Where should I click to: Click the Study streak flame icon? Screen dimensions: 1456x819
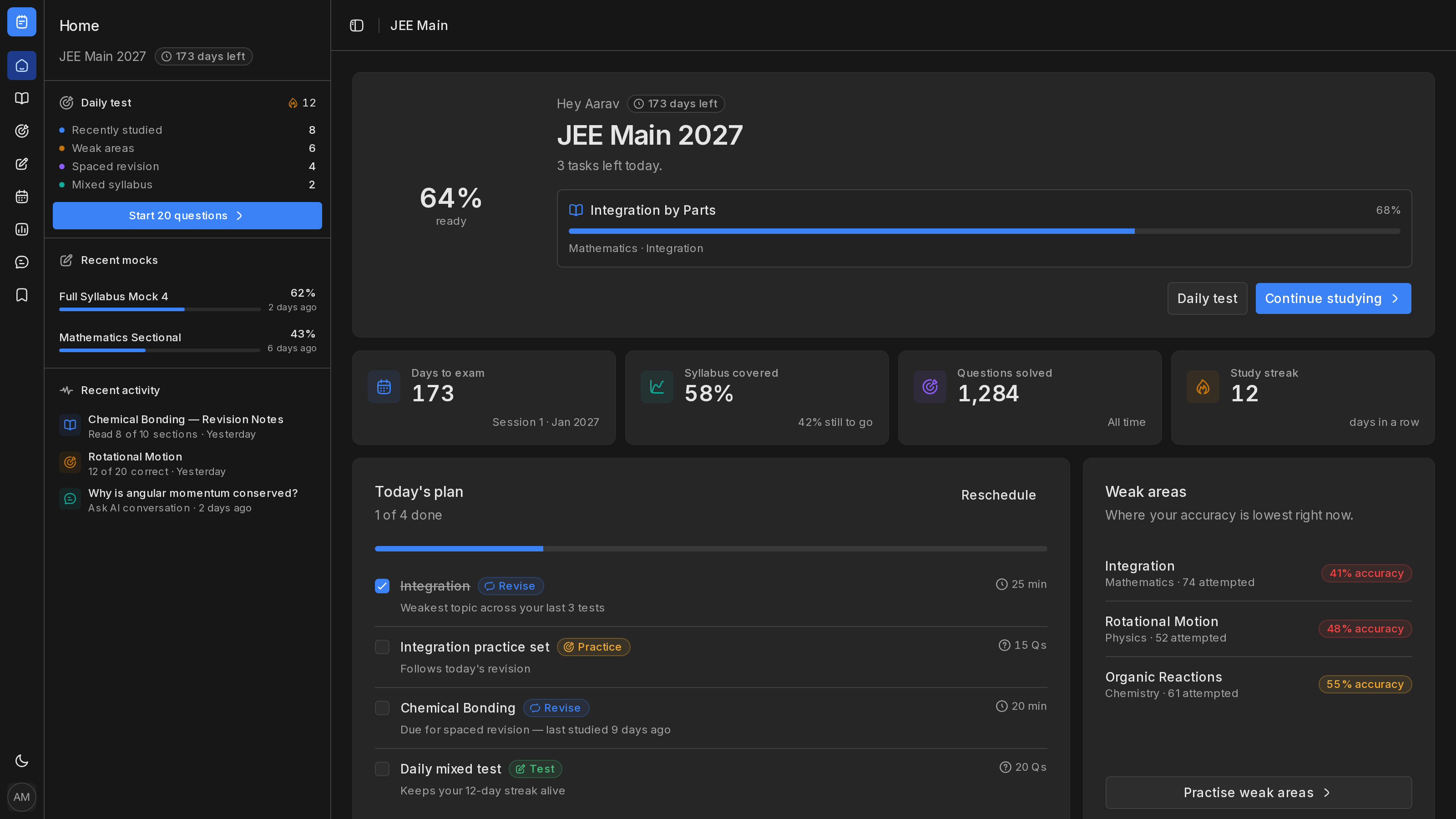point(1203,387)
